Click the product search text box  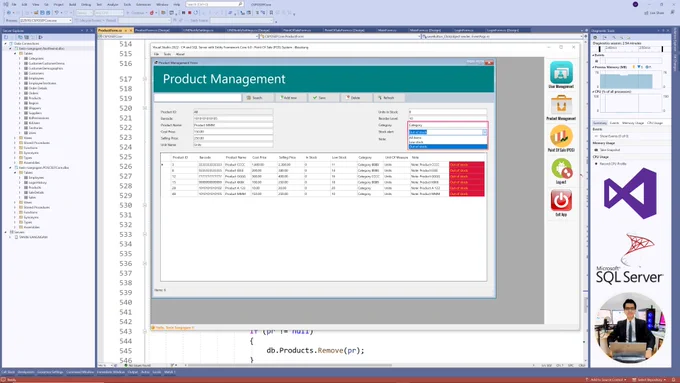(198, 98)
